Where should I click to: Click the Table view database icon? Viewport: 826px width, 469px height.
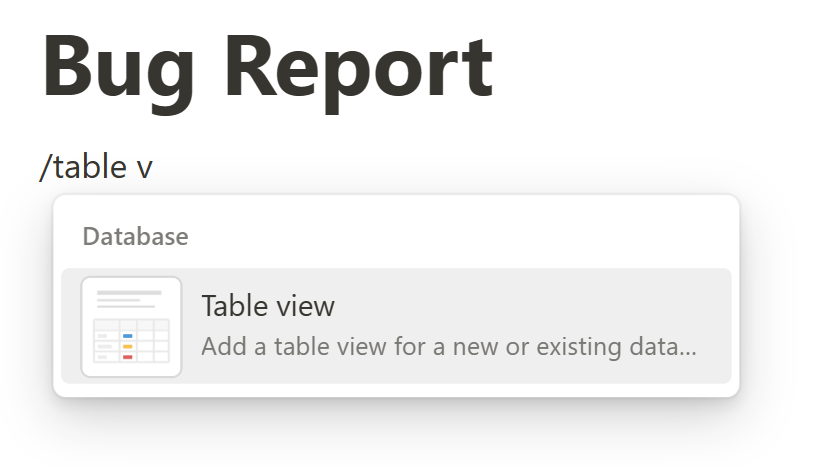131,327
